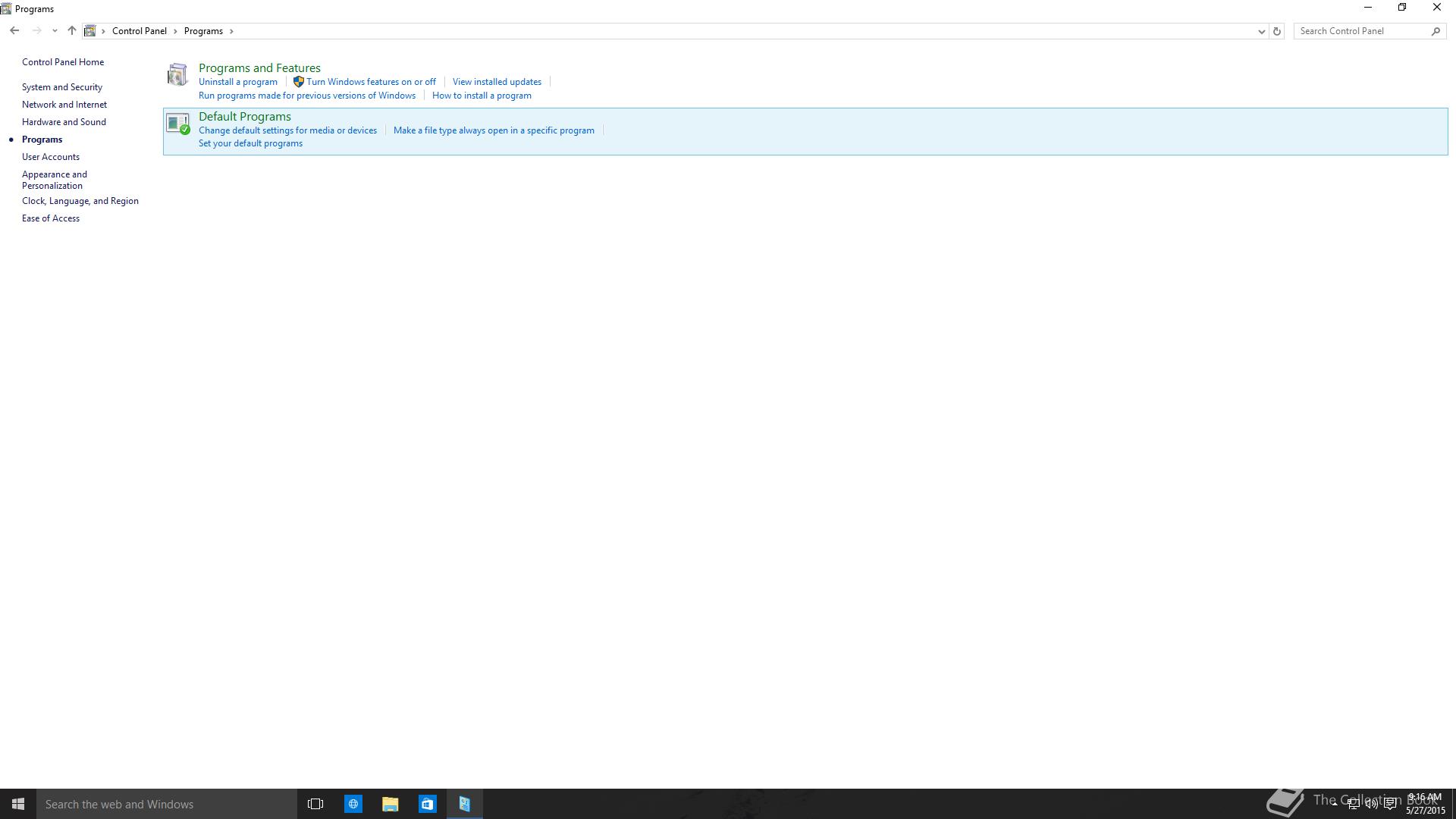
Task: Open Task View from the taskbar
Action: click(315, 804)
